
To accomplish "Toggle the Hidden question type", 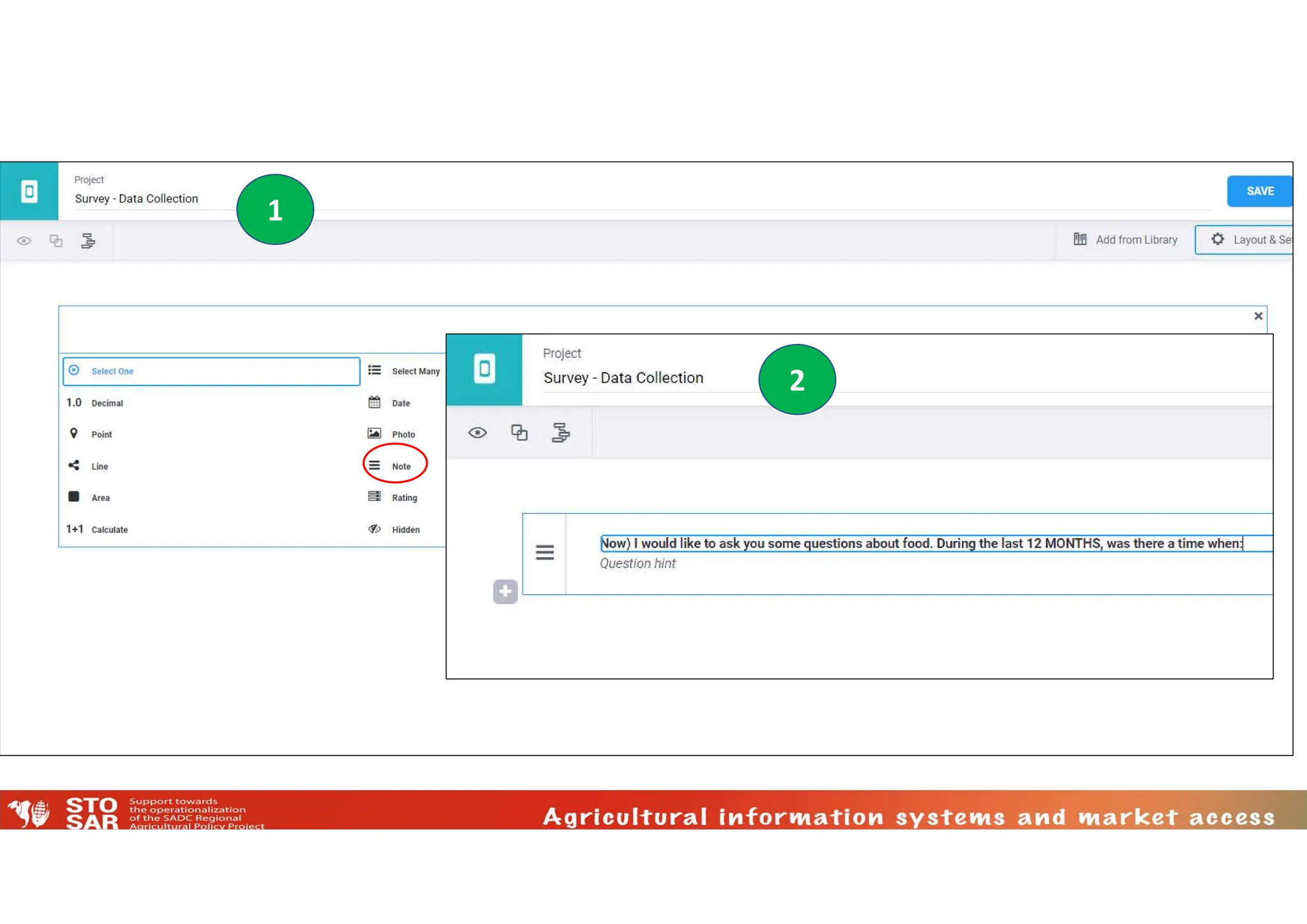I will coord(405,529).
